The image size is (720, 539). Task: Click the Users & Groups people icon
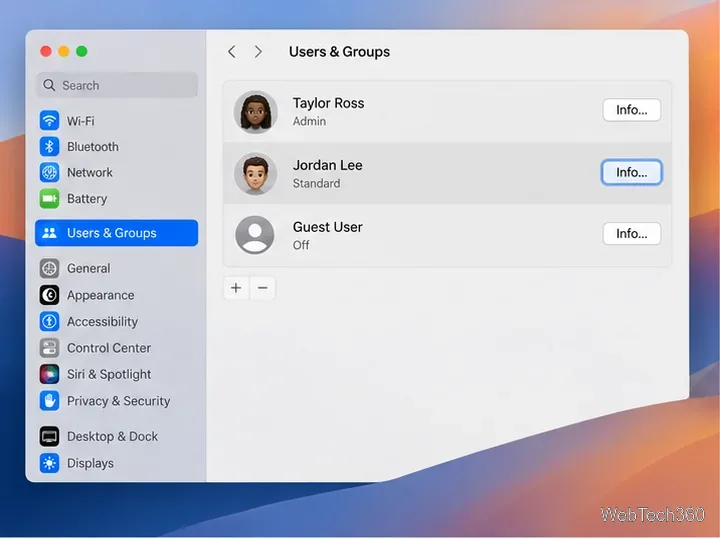[49, 233]
